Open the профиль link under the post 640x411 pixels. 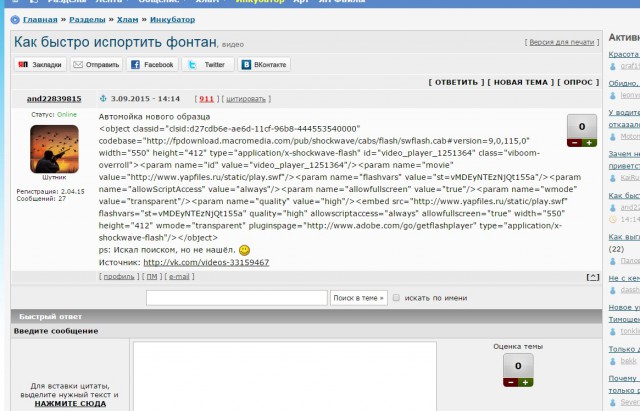click(x=119, y=277)
